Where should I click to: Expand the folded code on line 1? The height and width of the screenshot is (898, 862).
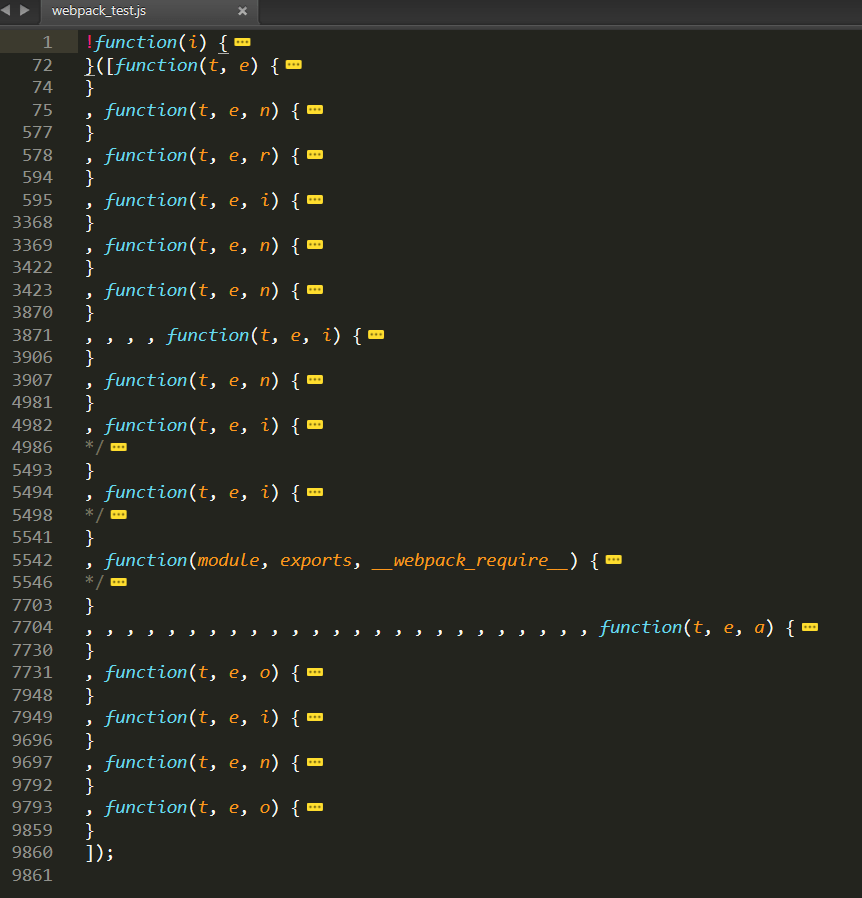242,42
